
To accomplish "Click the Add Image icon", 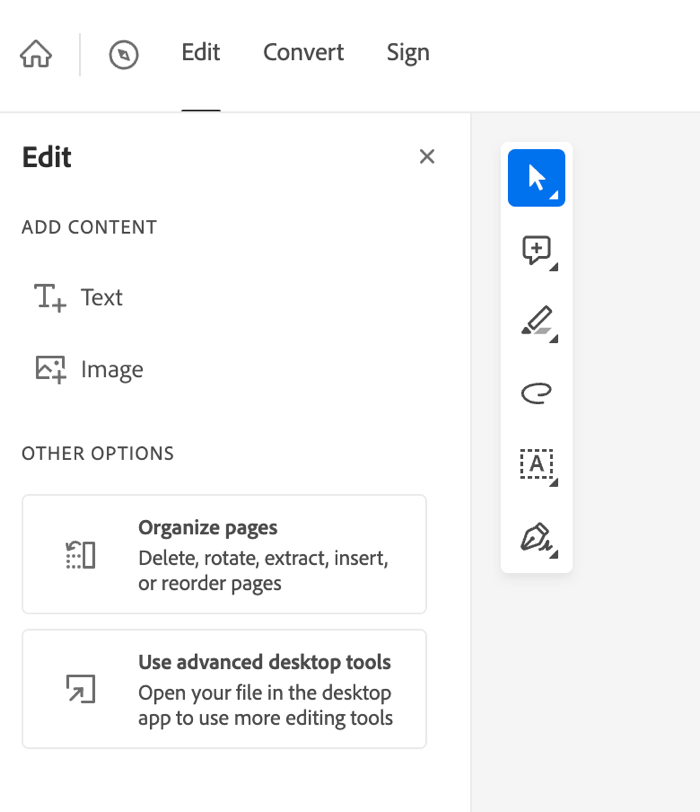I will point(50,369).
